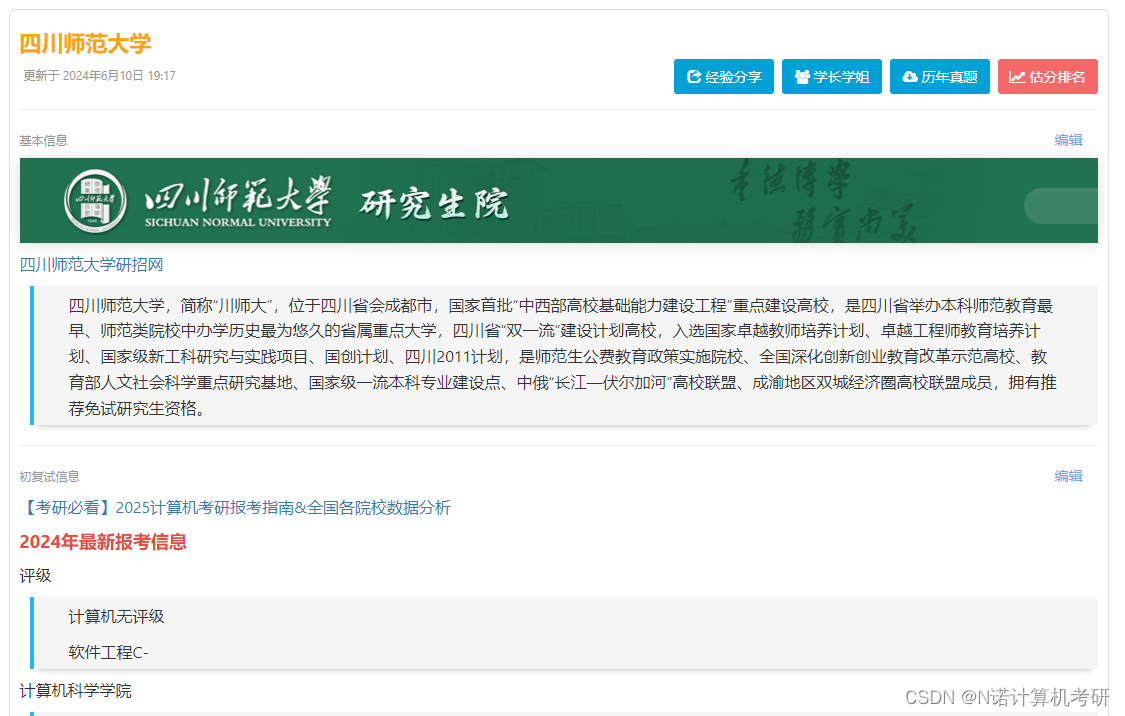Click the 基本信息 section label
The image size is (1125, 716).
click(43, 141)
